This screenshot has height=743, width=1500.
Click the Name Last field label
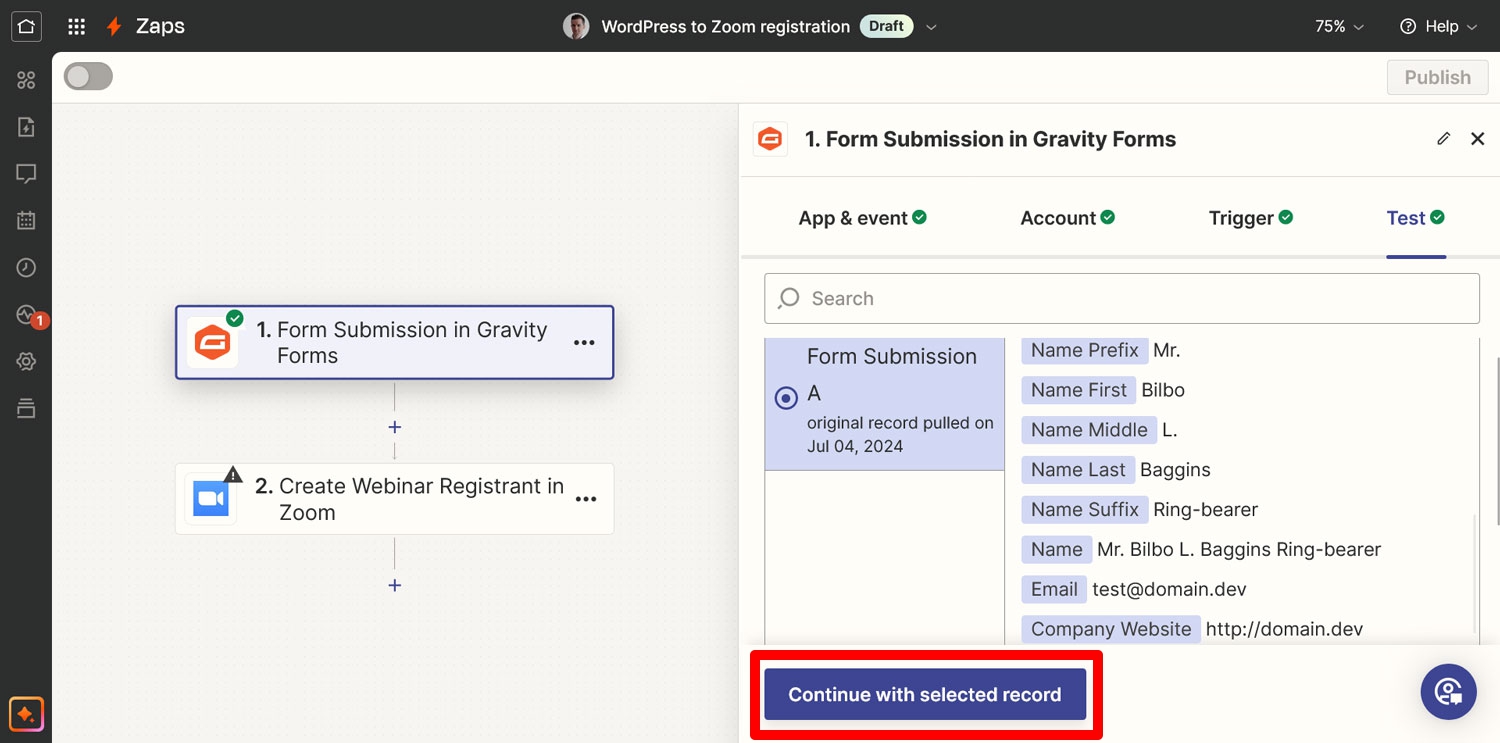[1078, 470]
